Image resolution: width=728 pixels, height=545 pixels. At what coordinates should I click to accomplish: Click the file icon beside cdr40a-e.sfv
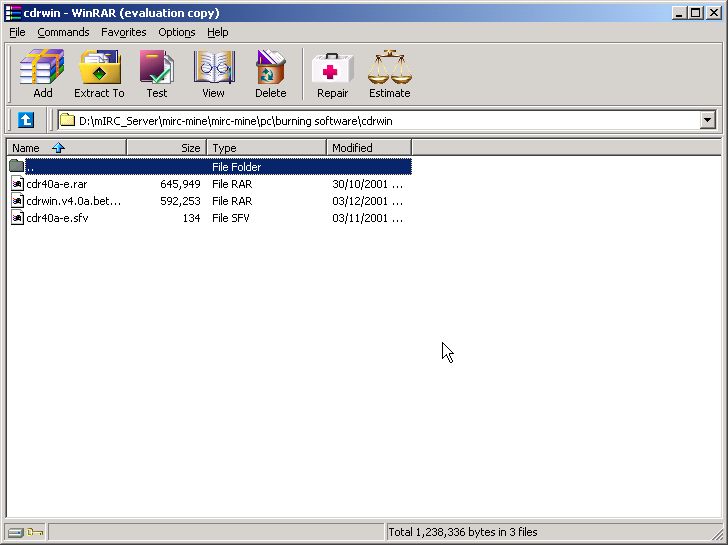pyautogui.click(x=17, y=218)
